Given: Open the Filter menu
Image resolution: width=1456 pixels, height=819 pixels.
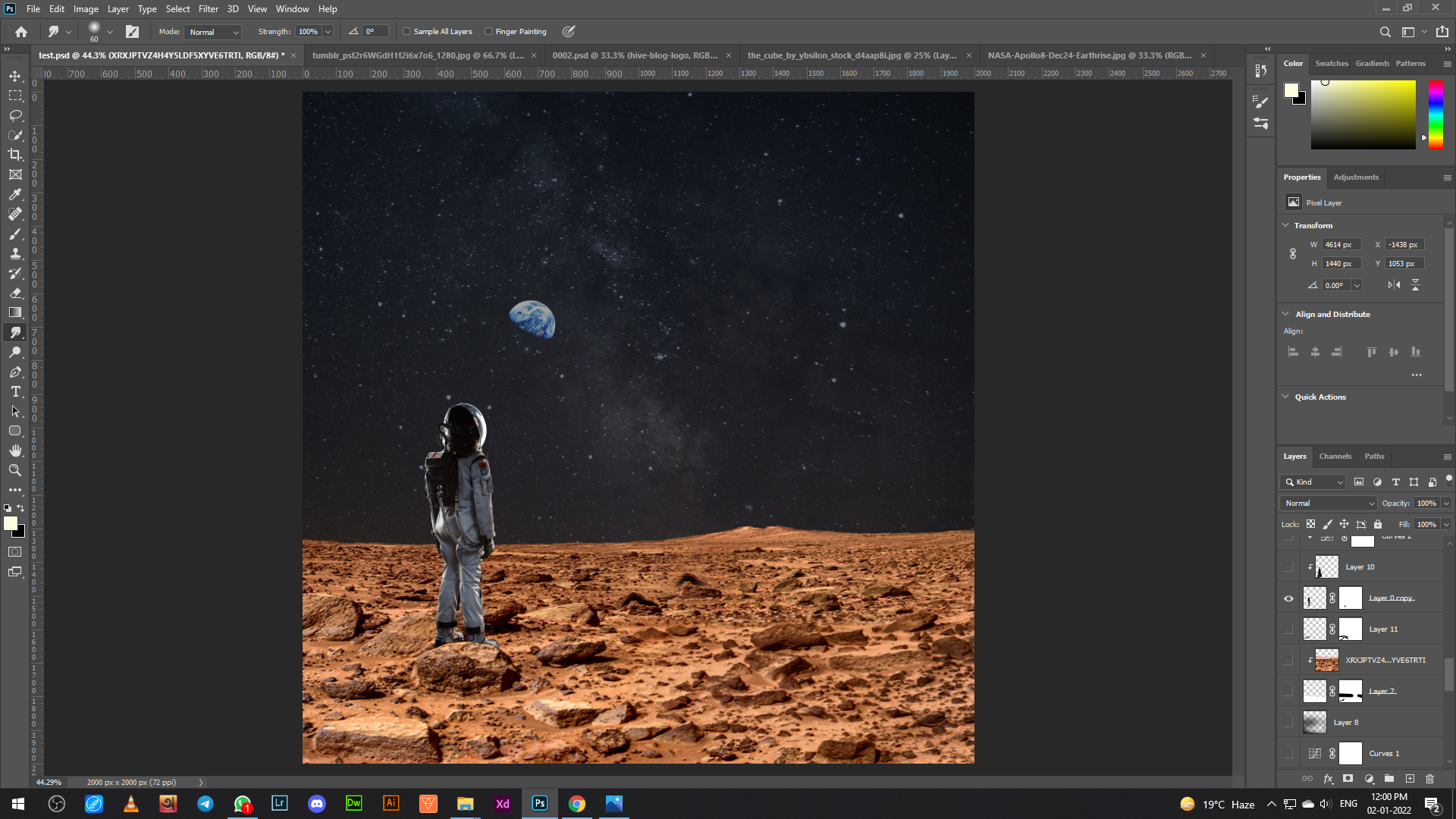Looking at the screenshot, I should tap(209, 9).
